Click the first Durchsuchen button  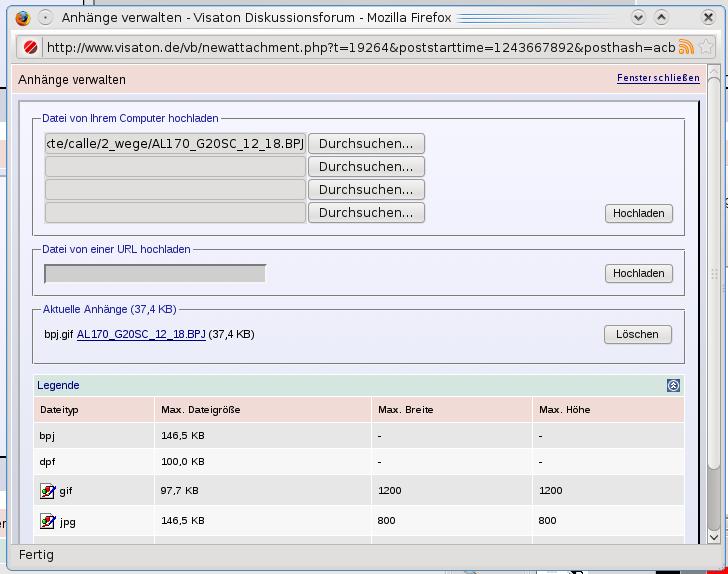pyautogui.click(x=366, y=144)
